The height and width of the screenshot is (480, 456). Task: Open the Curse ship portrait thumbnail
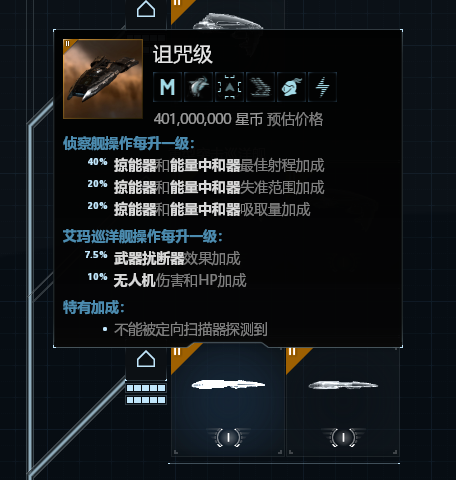[103, 79]
